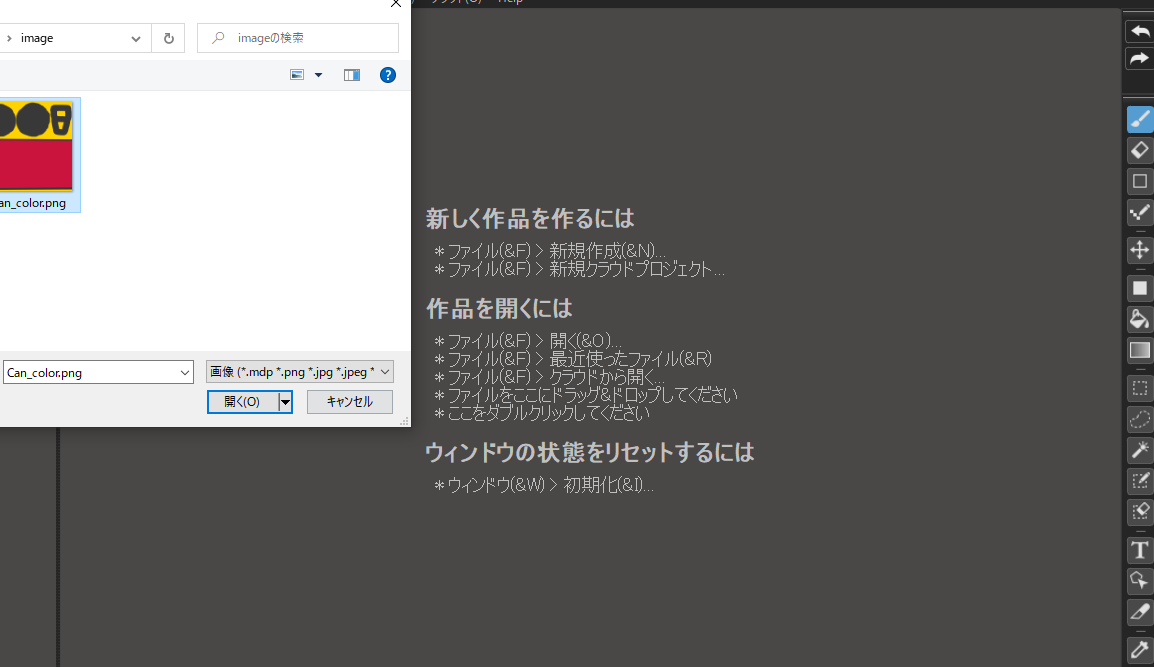Select the Eraser tool
1154x667 pixels.
coord(1139,150)
